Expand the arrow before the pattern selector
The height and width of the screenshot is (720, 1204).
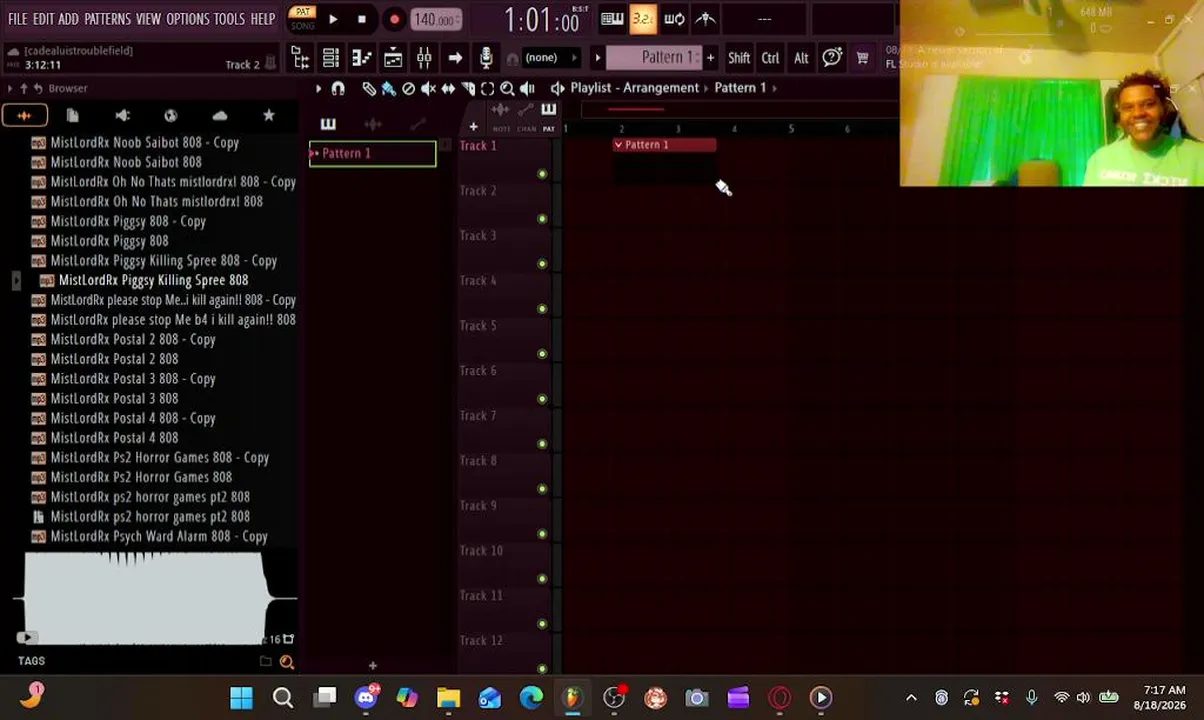click(597, 58)
